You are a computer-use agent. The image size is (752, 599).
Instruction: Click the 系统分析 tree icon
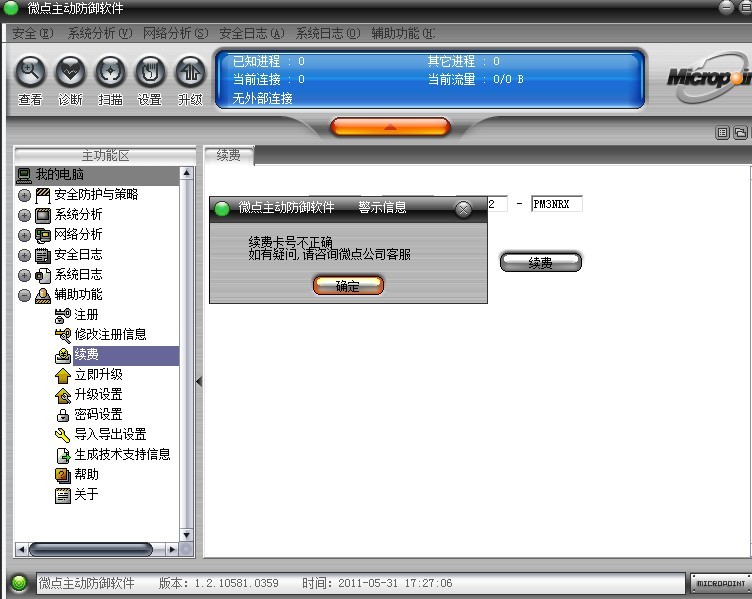(43, 215)
